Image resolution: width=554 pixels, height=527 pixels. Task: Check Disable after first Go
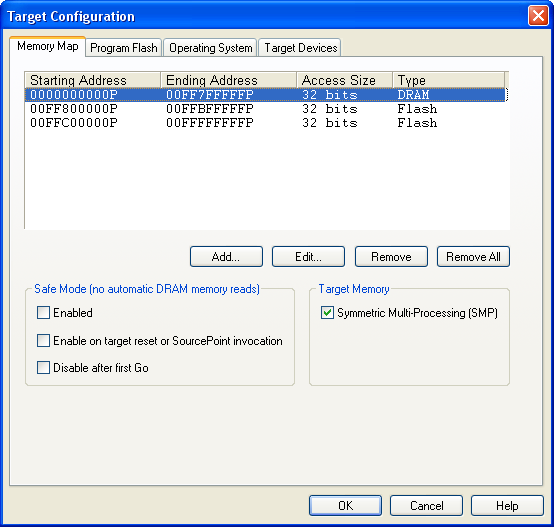[43, 368]
